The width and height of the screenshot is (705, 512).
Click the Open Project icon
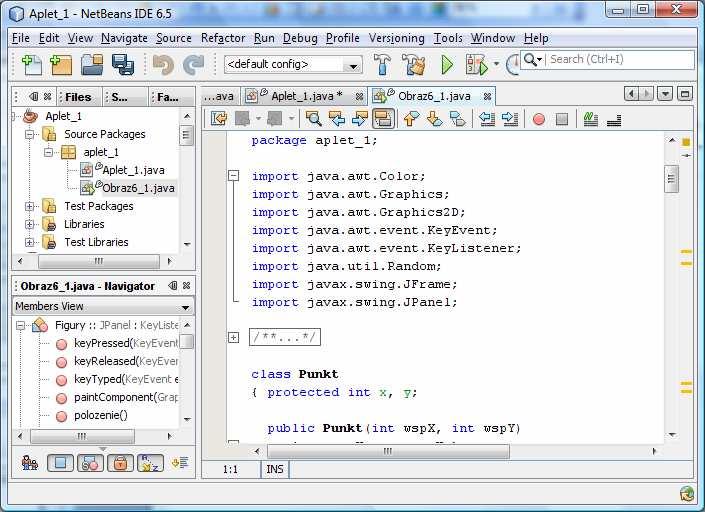[92, 65]
